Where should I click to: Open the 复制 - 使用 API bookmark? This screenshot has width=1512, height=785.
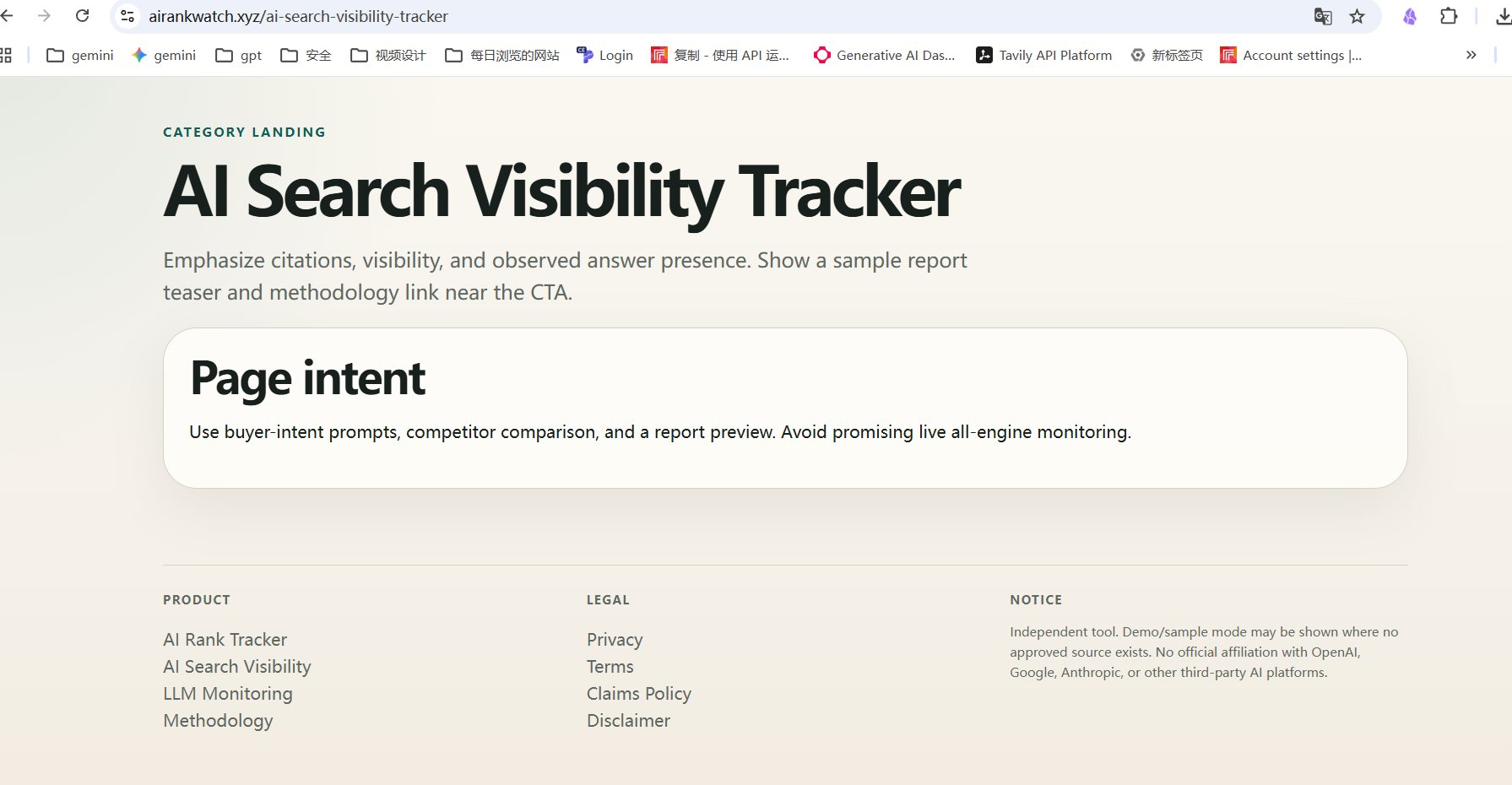click(x=720, y=55)
